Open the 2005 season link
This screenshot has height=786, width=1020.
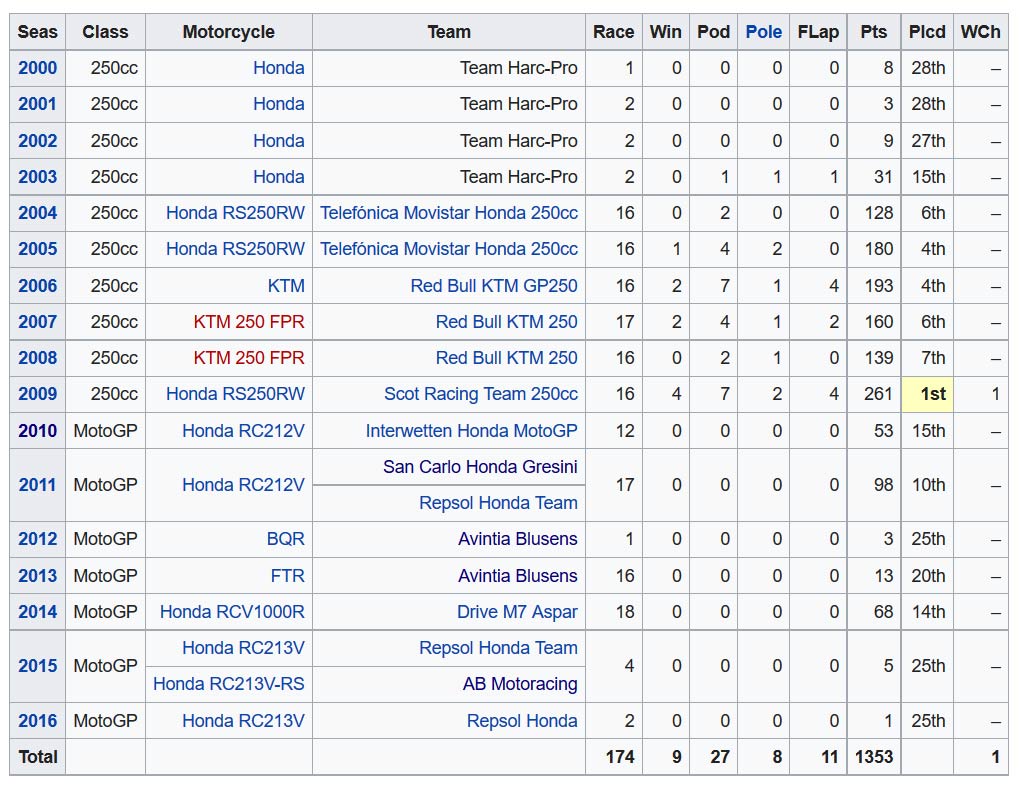click(38, 249)
